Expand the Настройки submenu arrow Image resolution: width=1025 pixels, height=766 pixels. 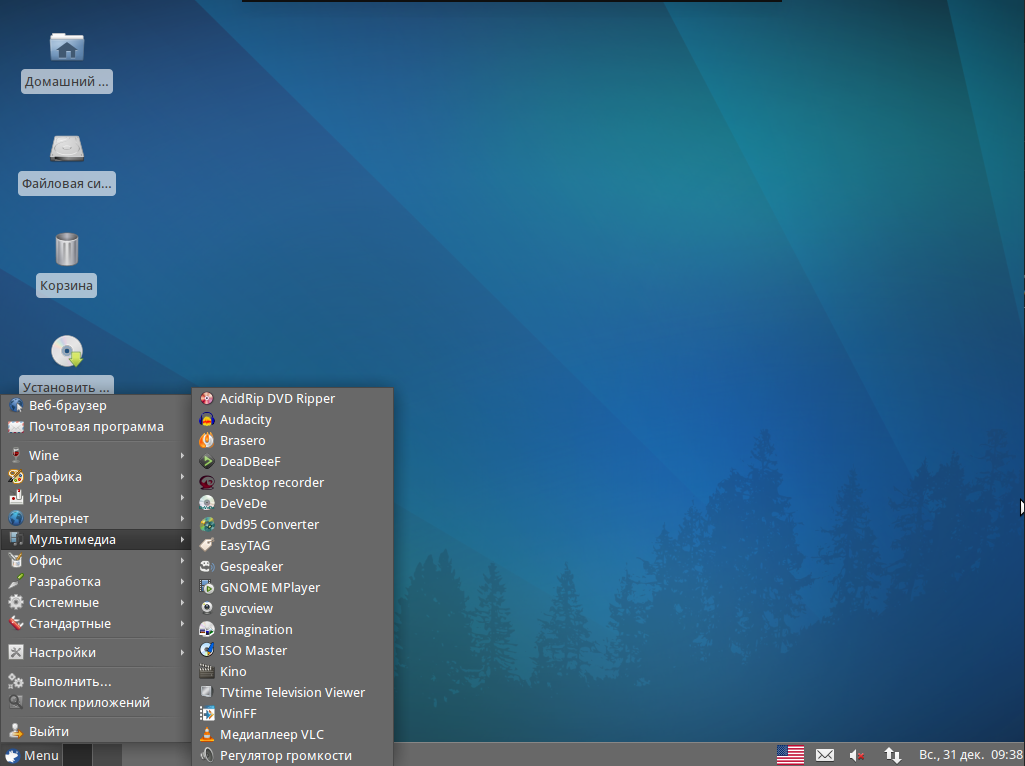pyautogui.click(x=182, y=652)
